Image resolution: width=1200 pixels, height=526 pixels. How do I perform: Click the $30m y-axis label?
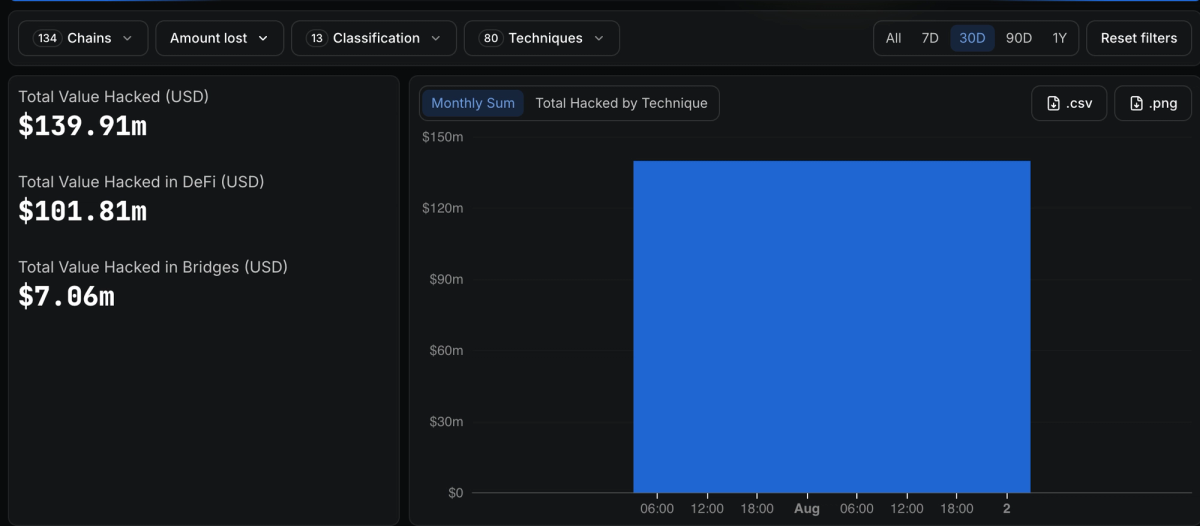click(x=445, y=422)
